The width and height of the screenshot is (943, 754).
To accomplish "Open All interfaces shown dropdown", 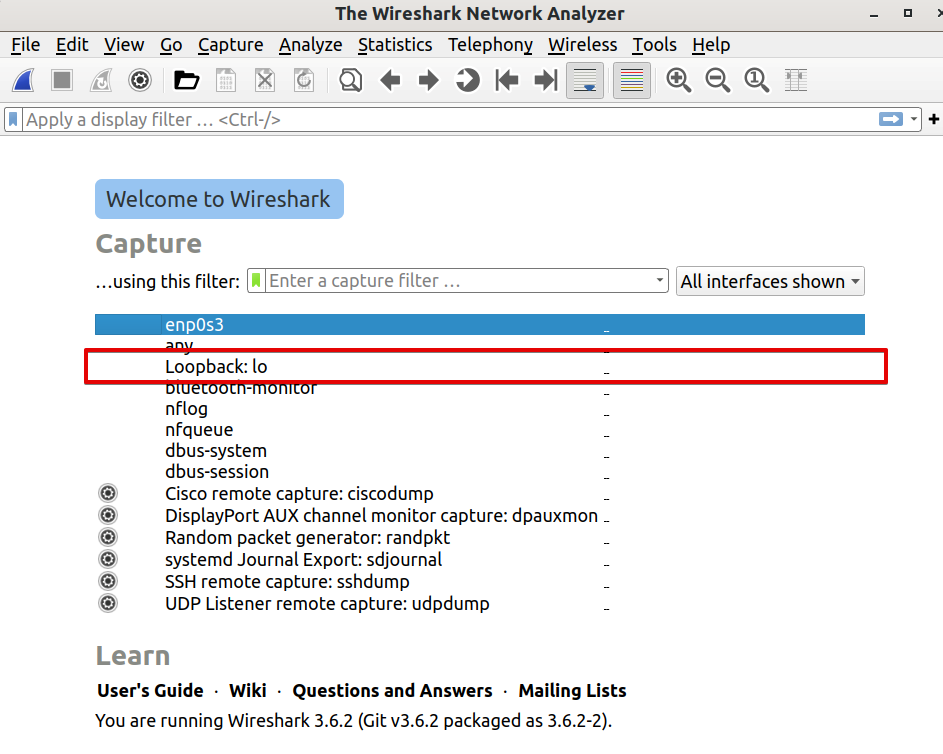I will pyautogui.click(x=770, y=281).
